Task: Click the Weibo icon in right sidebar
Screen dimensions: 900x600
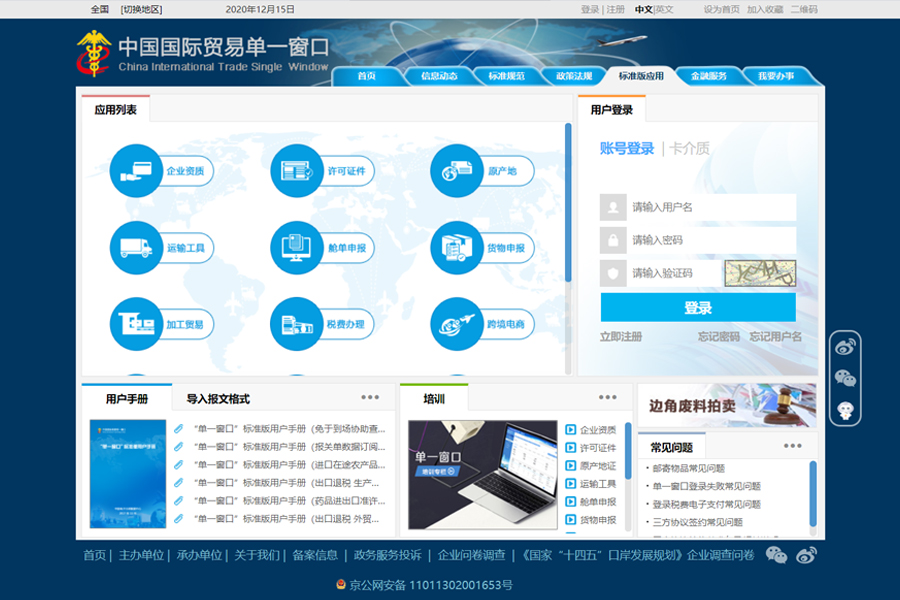Action: (845, 347)
